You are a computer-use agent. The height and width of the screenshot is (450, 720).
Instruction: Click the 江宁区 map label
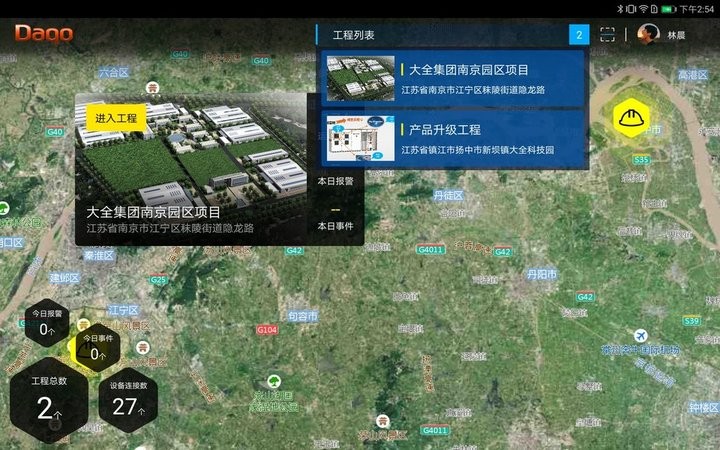pos(123,310)
